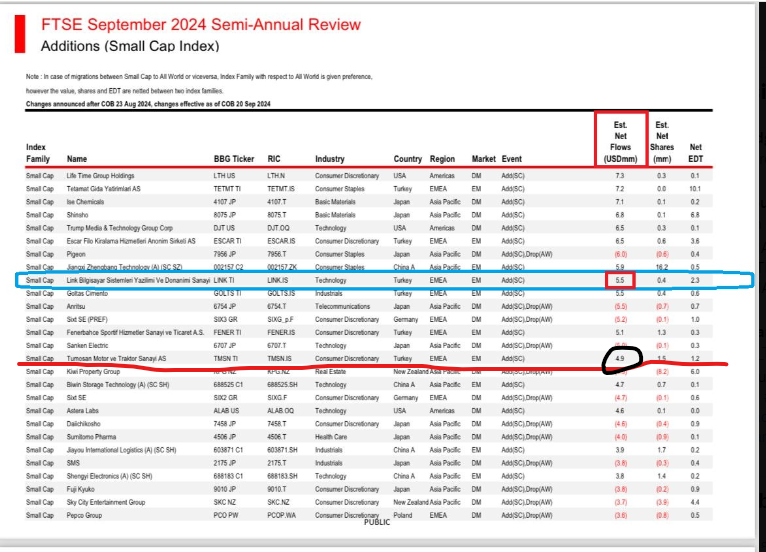Select 'Trump Media & Technology Group Corp'
The width and height of the screenshot is (766, 552).
(120, 228)
